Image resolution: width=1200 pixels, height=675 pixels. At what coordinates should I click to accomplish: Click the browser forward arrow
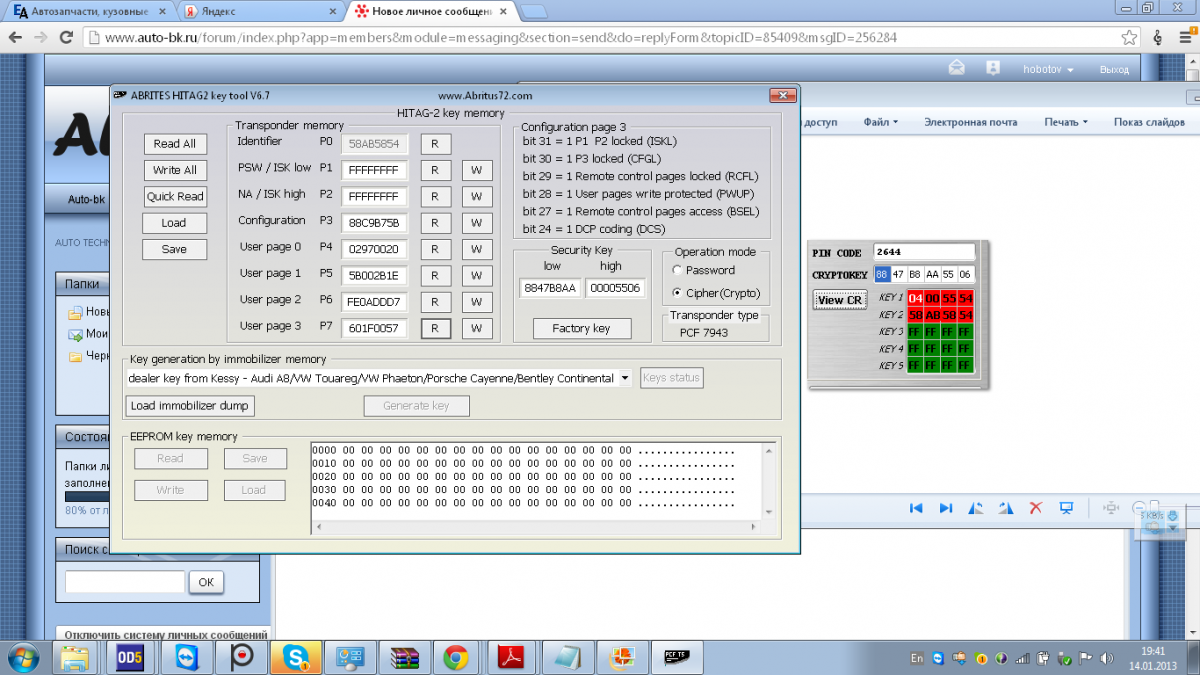point(41,37)
